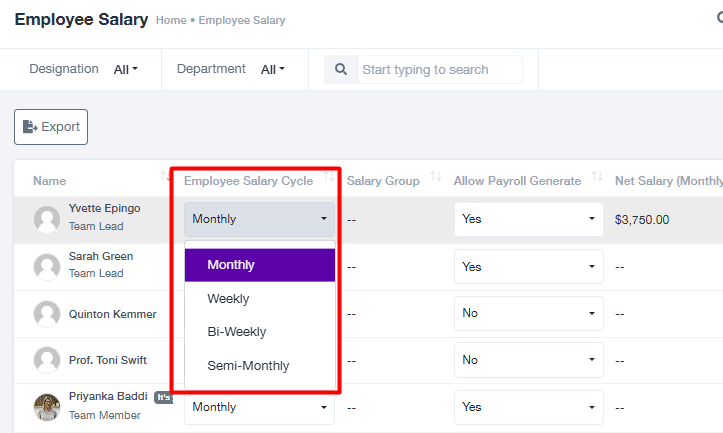Go to Home breadcrumb link
Image resolution: width=723 pixels, height=433 pixels.
pyautogui.click(x=171, y=20)
